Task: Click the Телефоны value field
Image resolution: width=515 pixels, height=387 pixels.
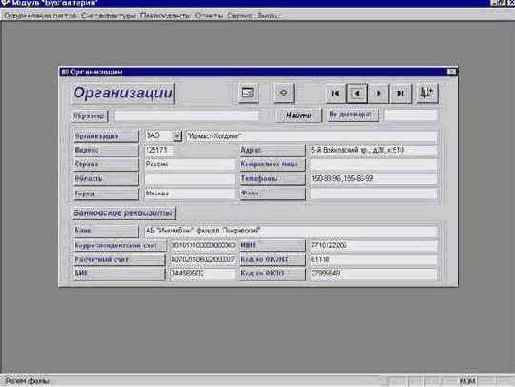Action: (x=373, y=179)
